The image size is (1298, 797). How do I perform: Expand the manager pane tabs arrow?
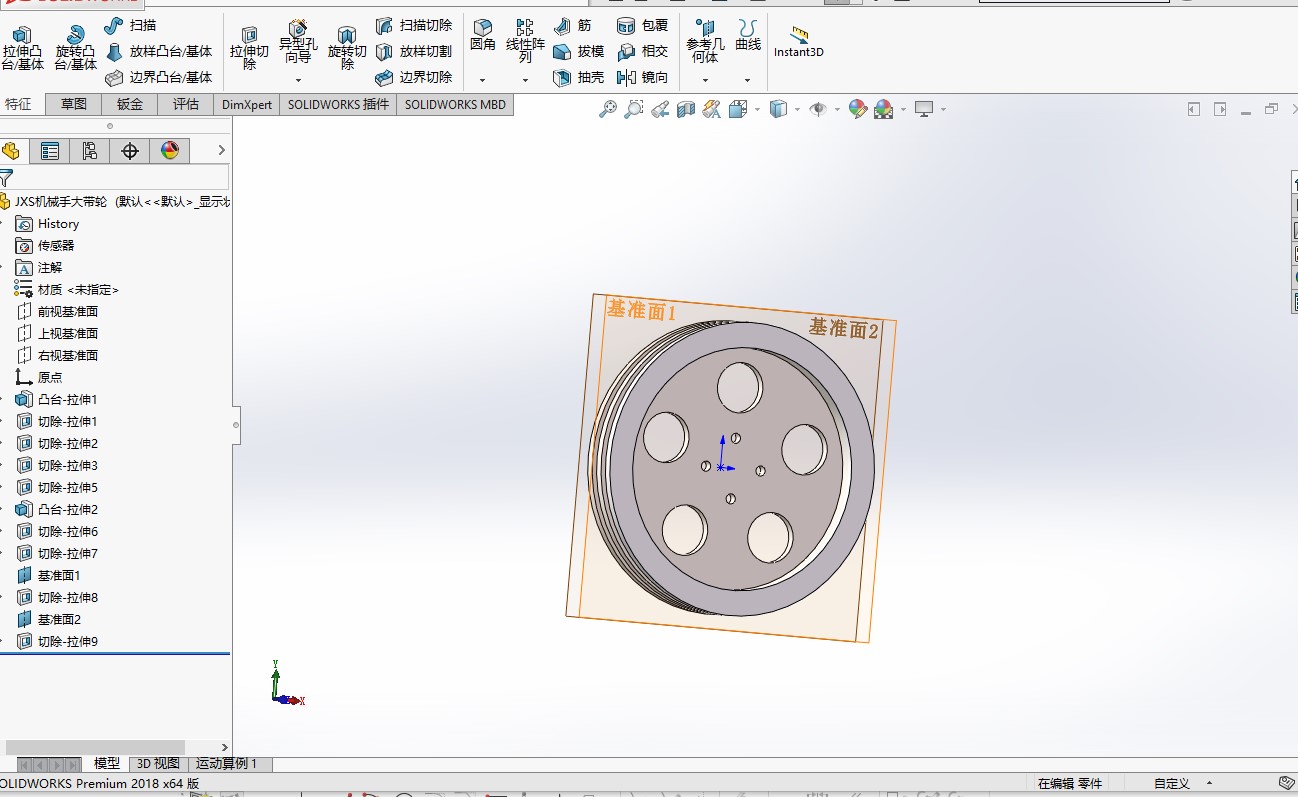[x=222, y=151]
